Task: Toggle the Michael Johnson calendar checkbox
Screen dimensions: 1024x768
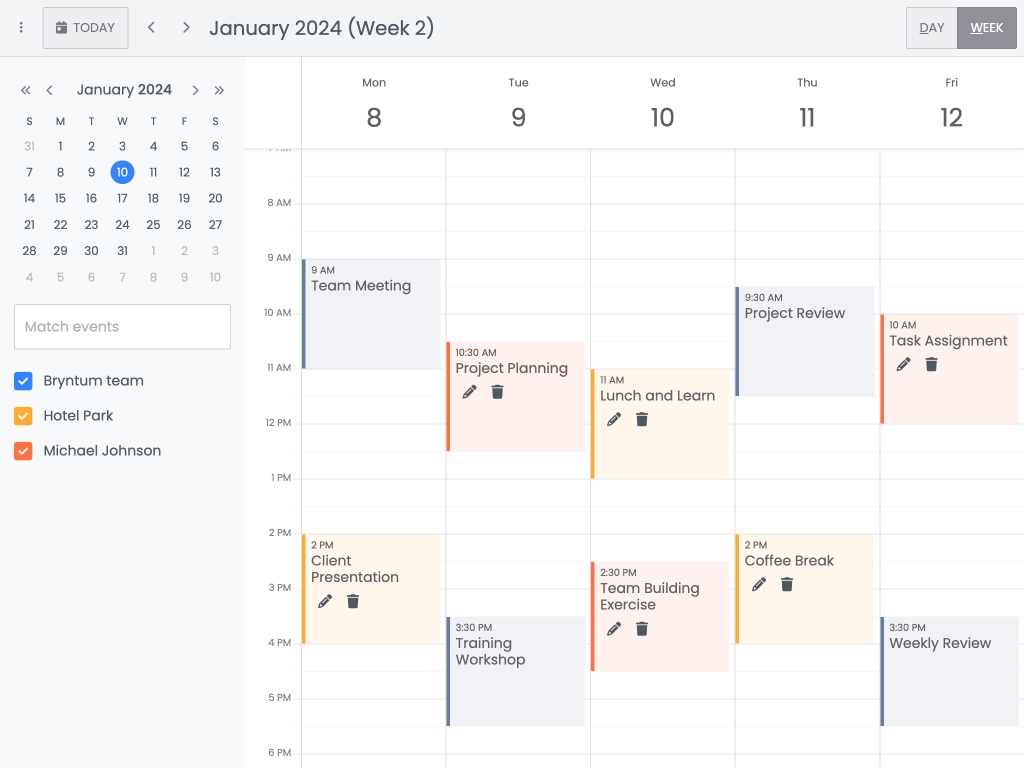Action: (x=24, y=451)
